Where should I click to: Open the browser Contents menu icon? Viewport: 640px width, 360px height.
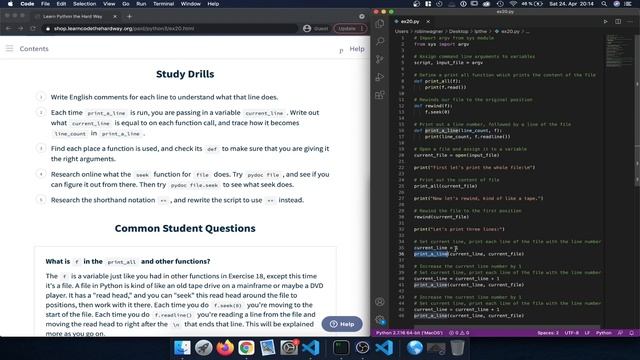[x=9, y=49]
